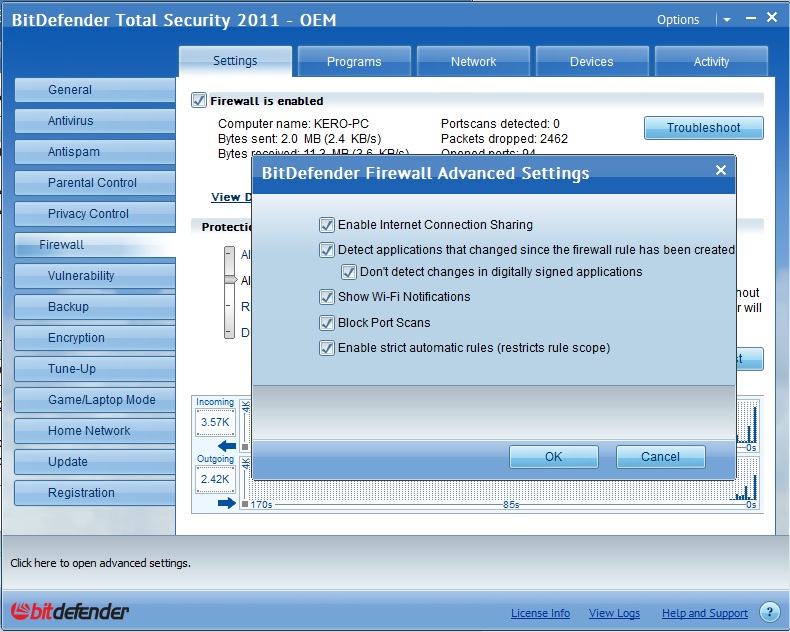Viewport: 790px width, 632px height.
Task: Click the bitdefender logo
Action: point(70,611)
